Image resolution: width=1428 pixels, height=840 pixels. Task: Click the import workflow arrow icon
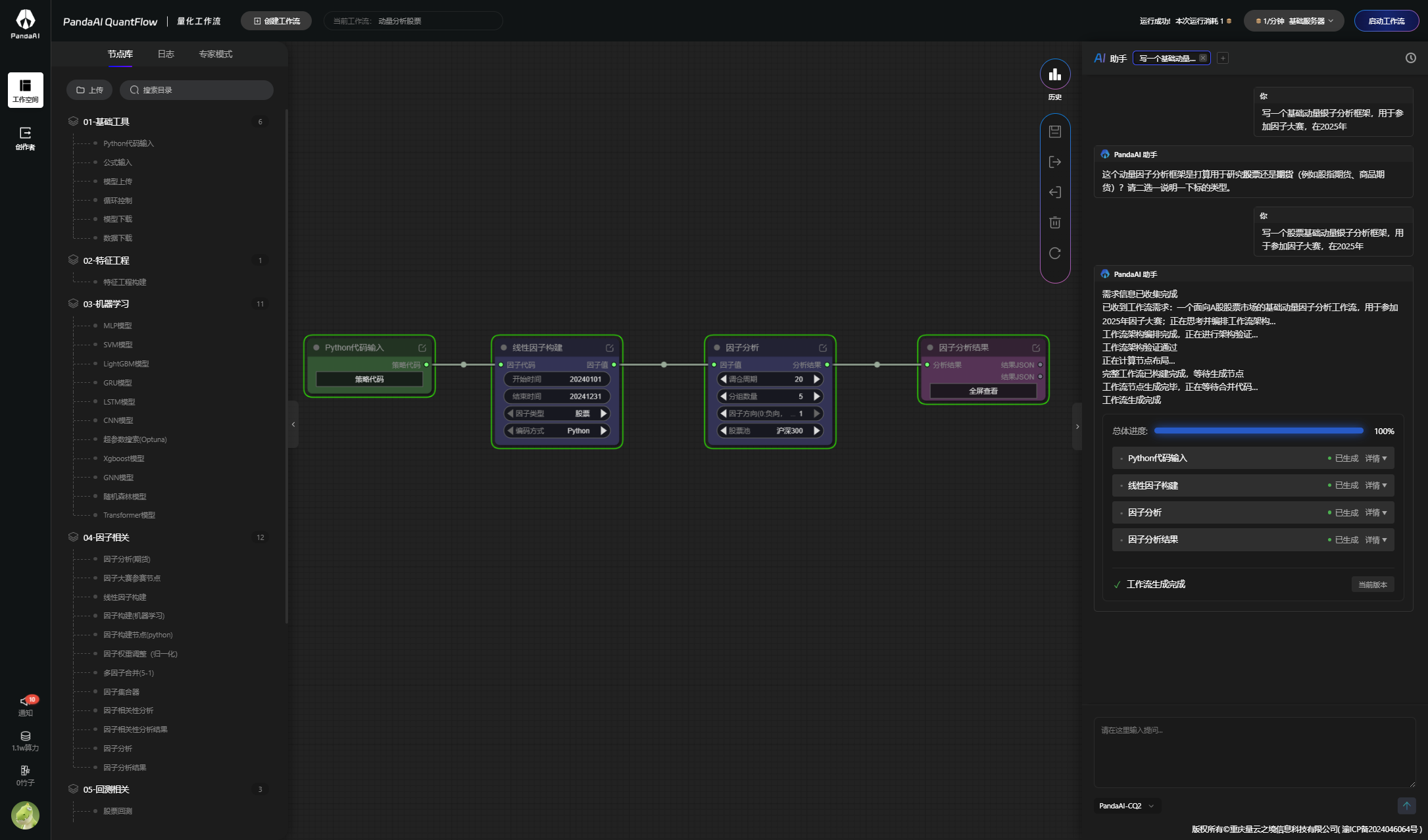point(1055,192)
